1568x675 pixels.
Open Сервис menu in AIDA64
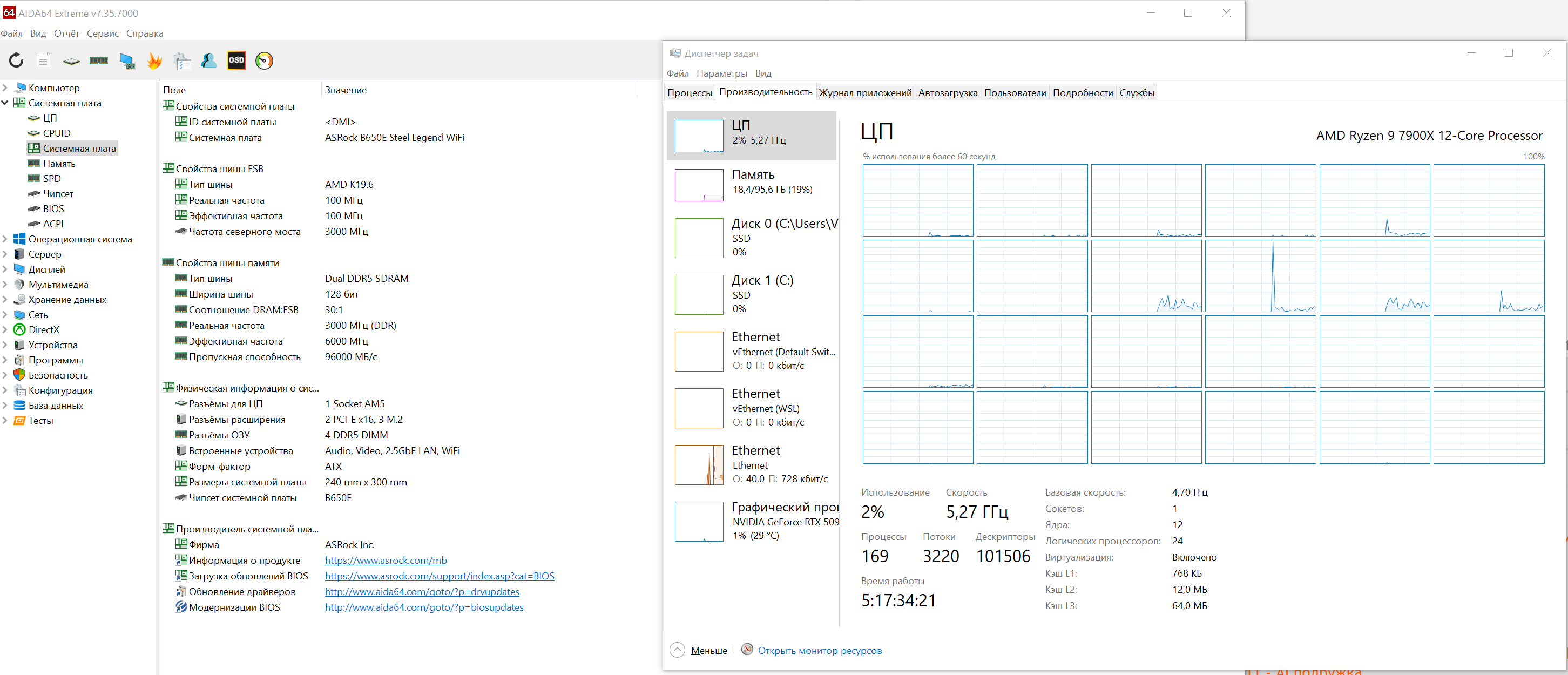(x=102, y=33)
